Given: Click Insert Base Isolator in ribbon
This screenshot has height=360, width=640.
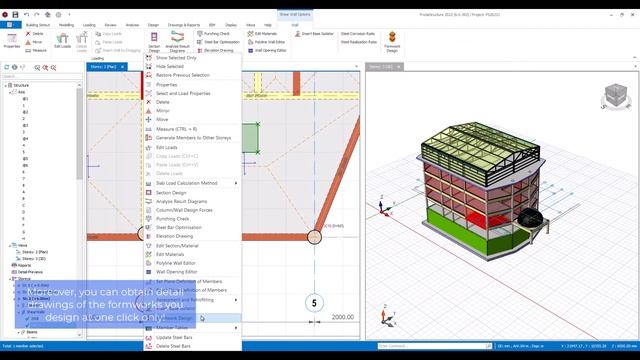Looking at the screenshot, I should click(314, 33).
